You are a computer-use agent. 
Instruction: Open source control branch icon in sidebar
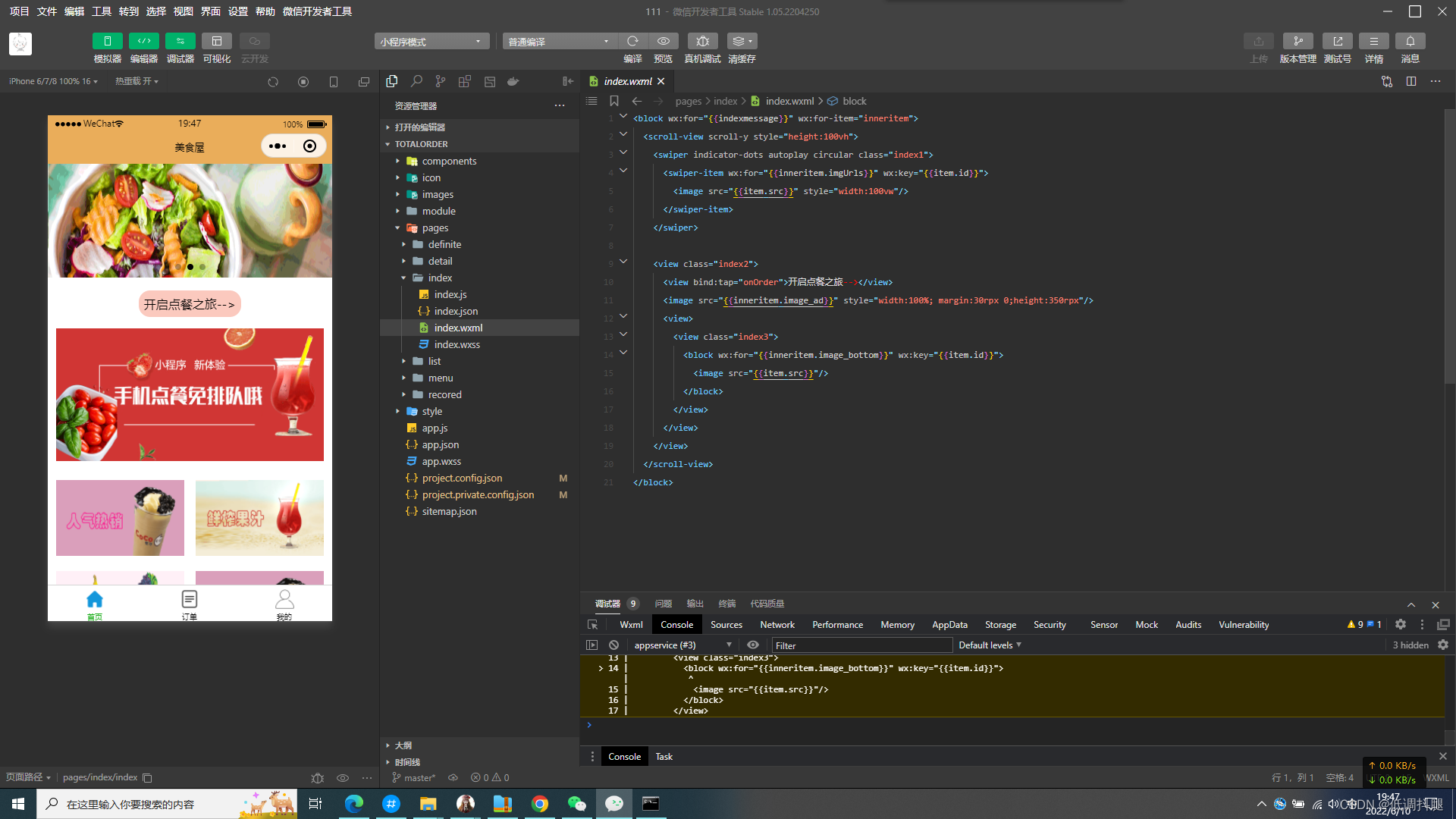tap(441, 81)
